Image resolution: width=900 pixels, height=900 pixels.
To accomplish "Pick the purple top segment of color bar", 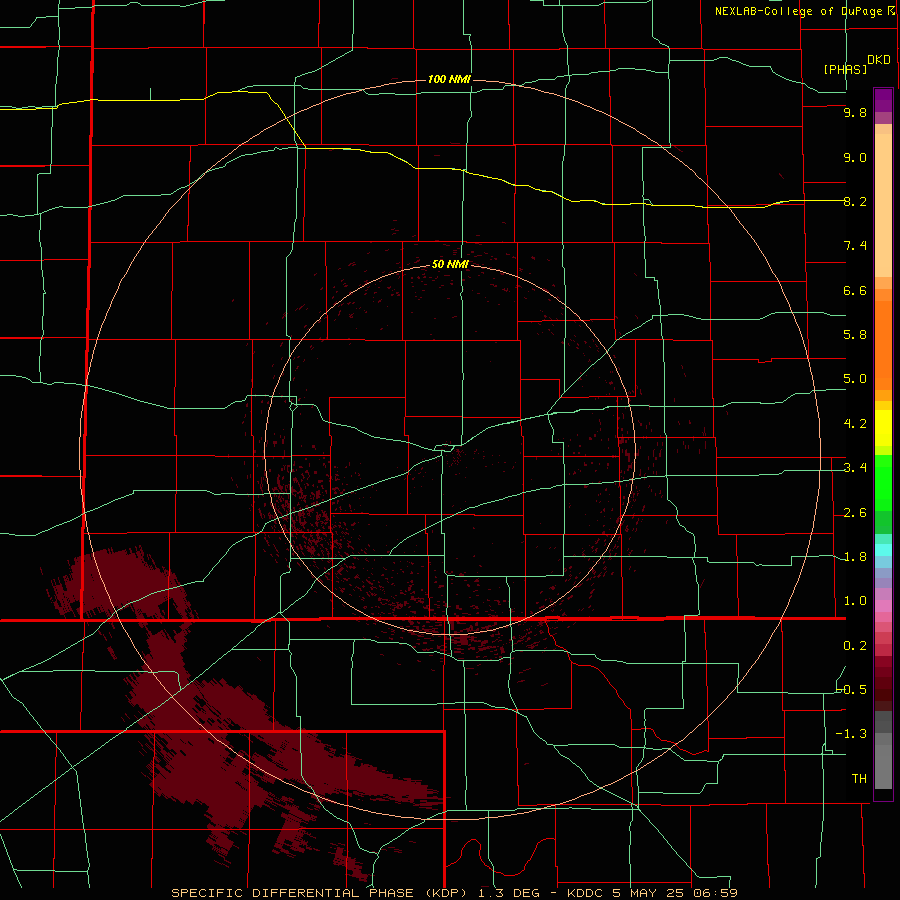I will tap(883, 101).
